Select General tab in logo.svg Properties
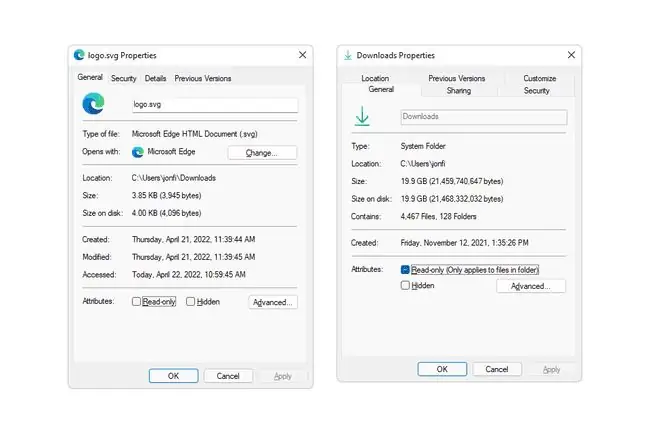 click(90, 77)
